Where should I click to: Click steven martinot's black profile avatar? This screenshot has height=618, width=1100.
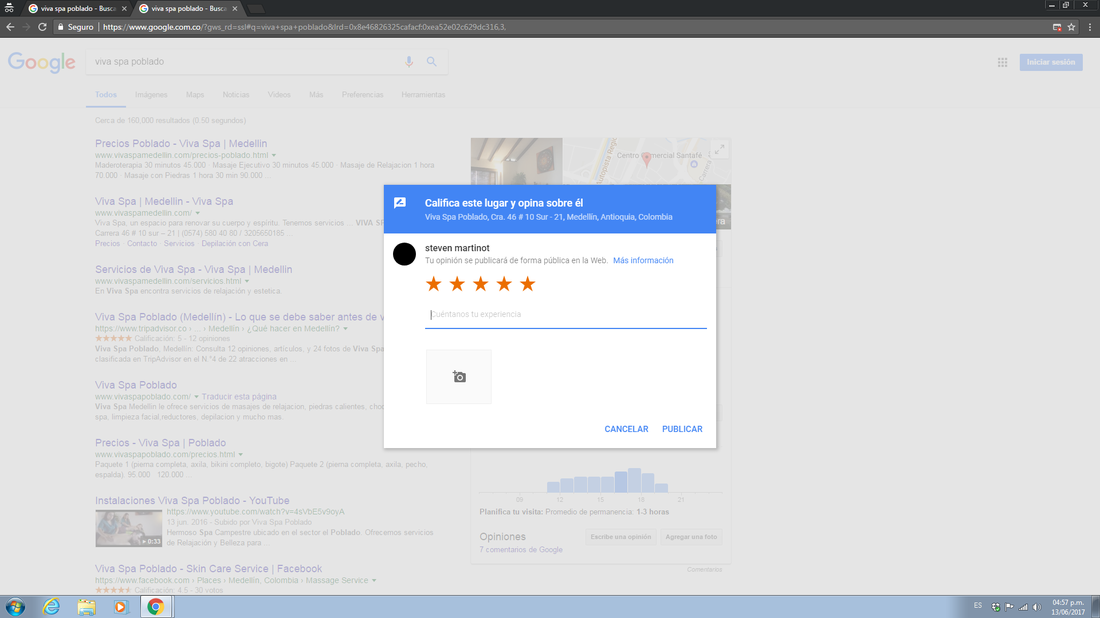[x=404, y=254]
